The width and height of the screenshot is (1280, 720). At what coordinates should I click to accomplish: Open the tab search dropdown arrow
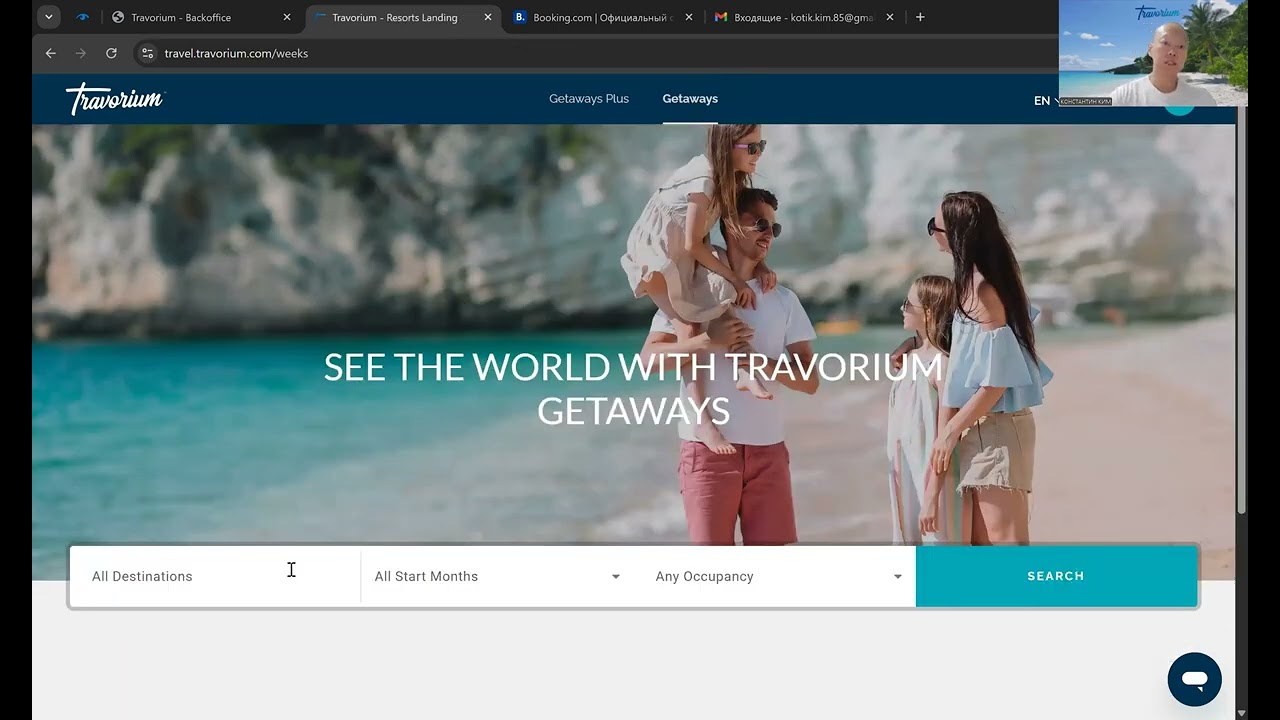(48, 17)
